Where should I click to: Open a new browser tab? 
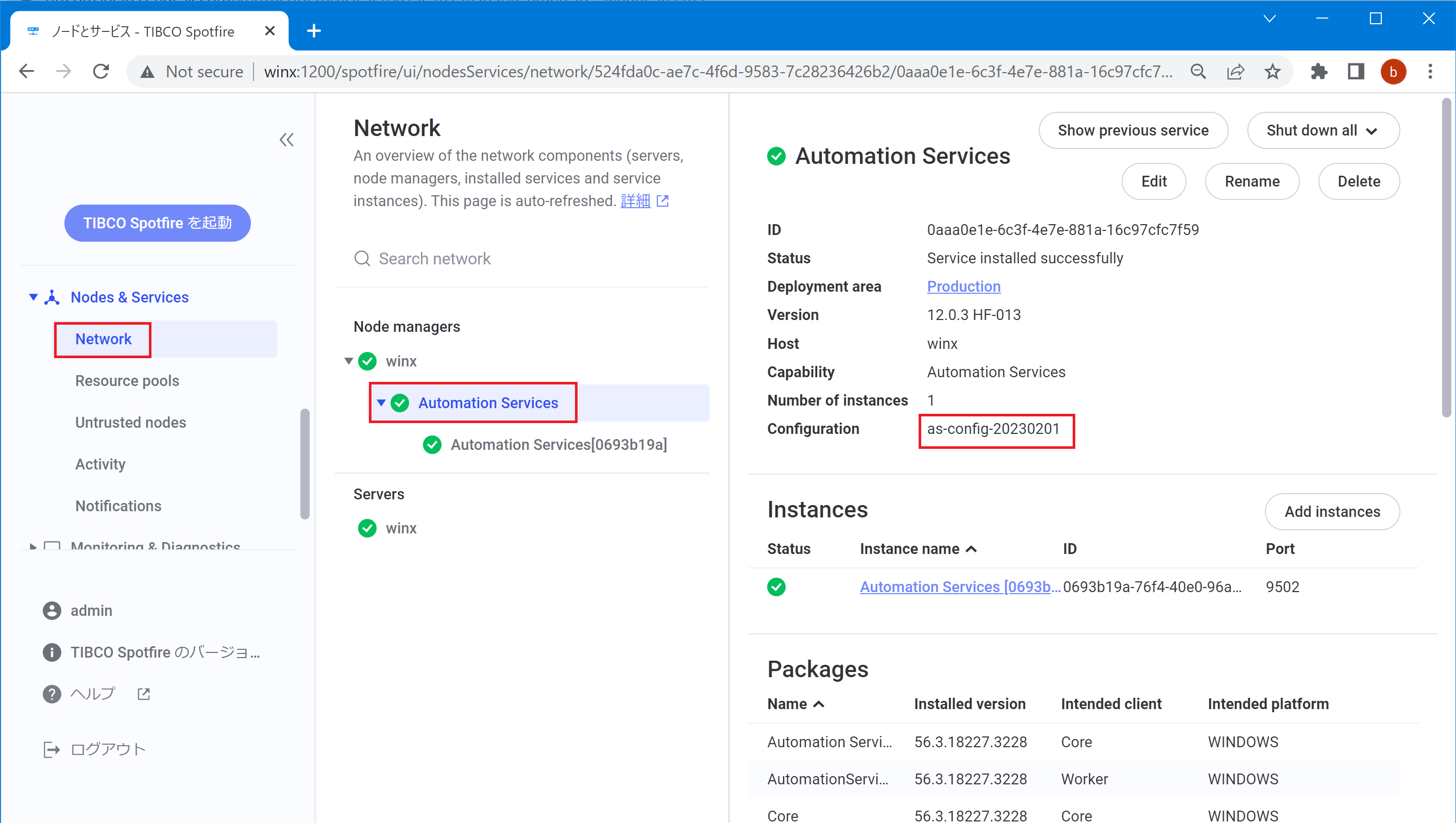tap(314, 30)
